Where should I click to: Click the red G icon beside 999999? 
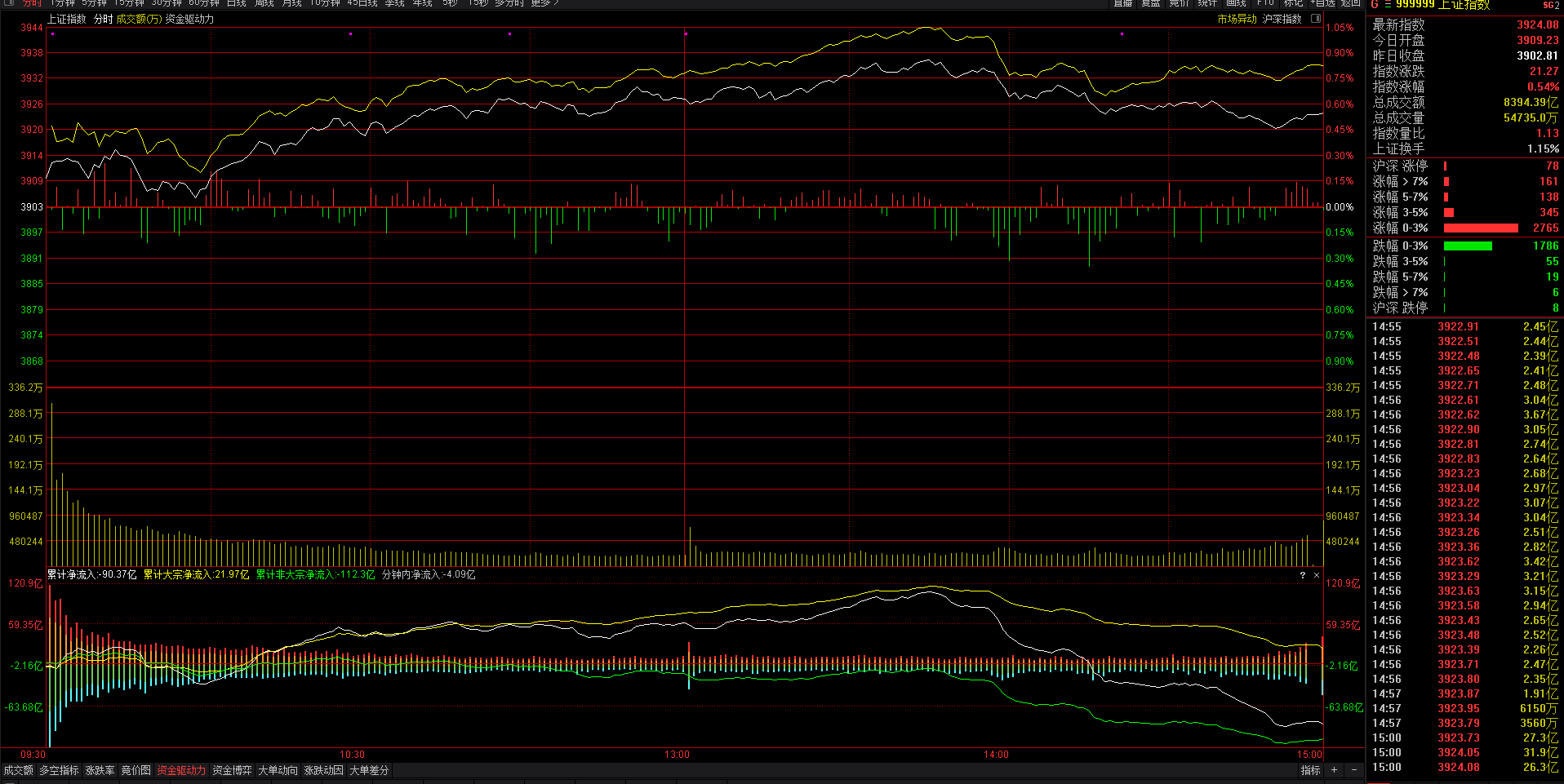point(1375,4)
